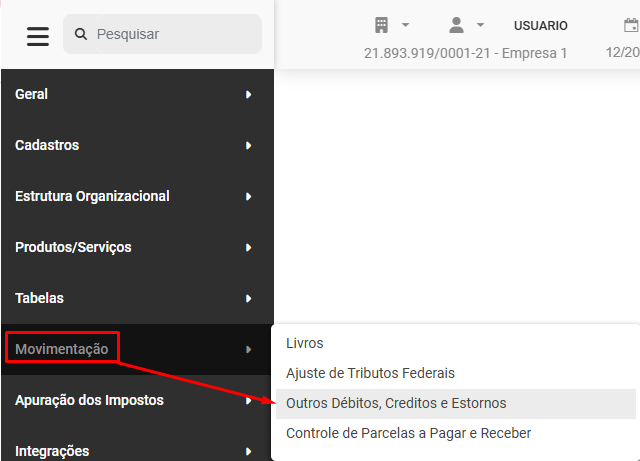This screenshot has height=461, width=640.
Task: Select the Geral menu item
Action: pos(137,94)
